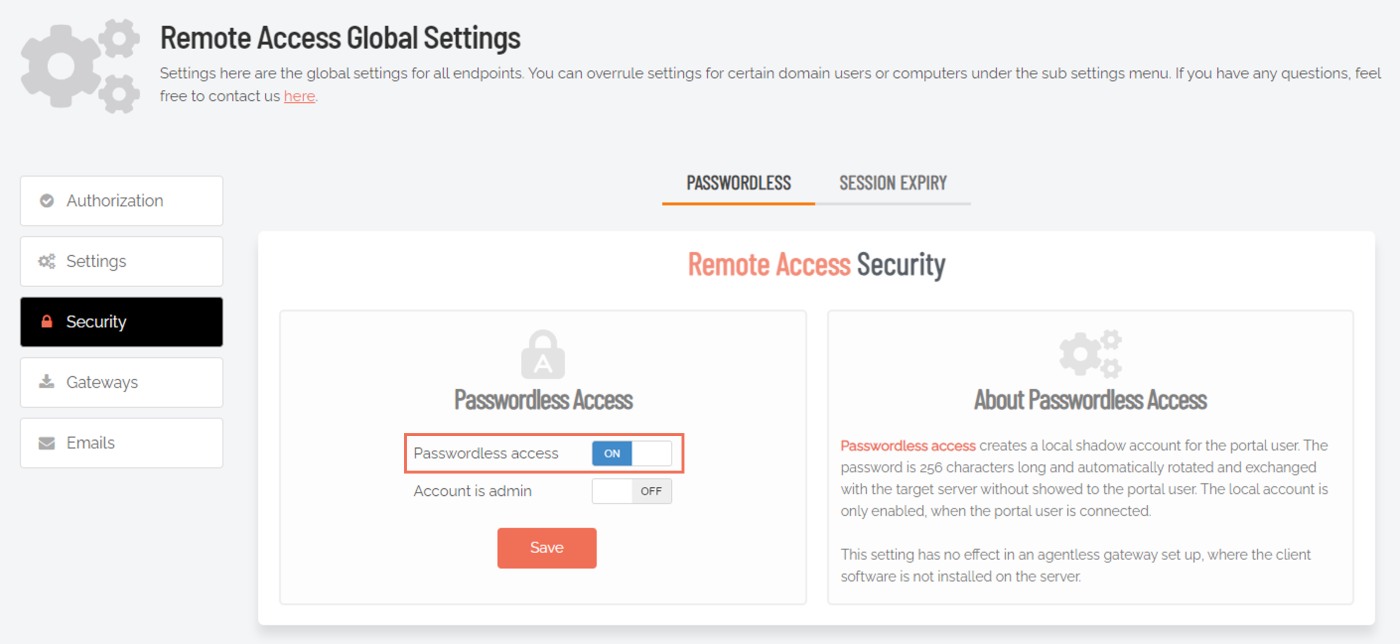Click the red Passwordless access description text
Image resolution: width=1400 pixels, height=644 pixels.
908,445
